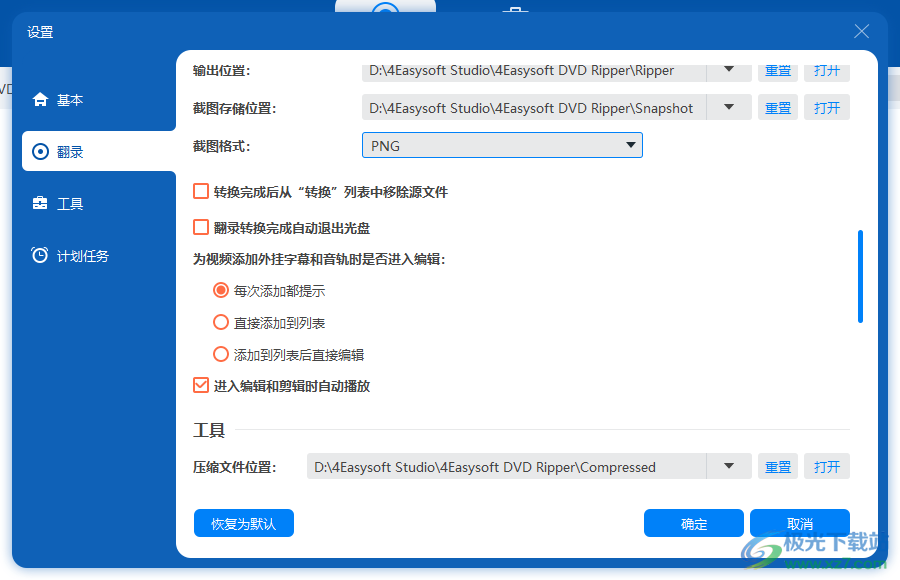The image size is (900, 580).
Task: Enable 转换完成后从"转换"列表中移除源文件 checkbox
Action: pyautogui.click(x=201, y=191)
